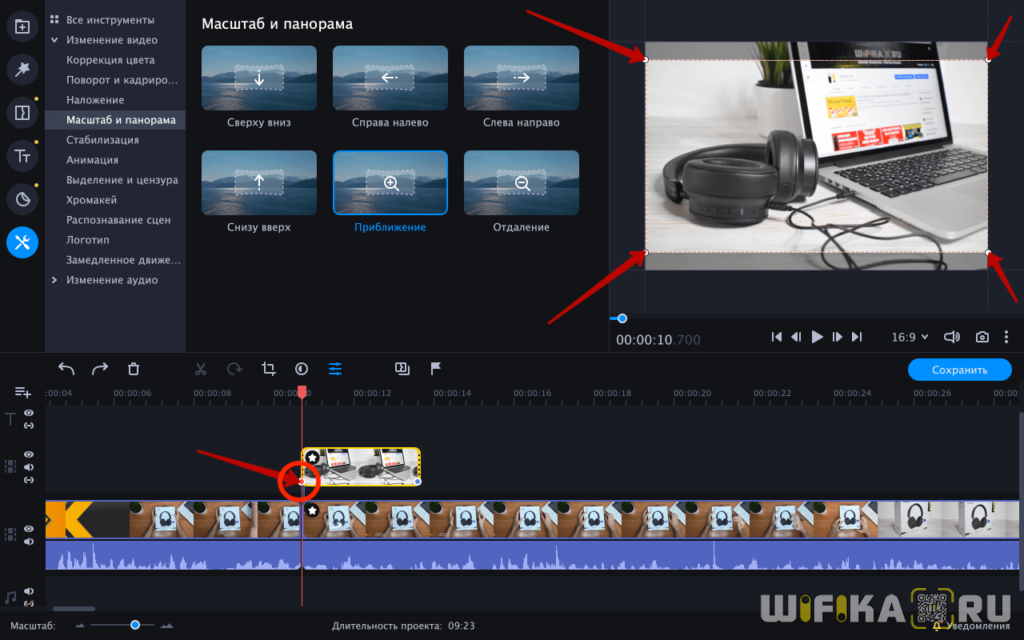This screenshot has height=640, width=1024.
Task: Expand the Изменение аудио section
Action: (54, 280)
